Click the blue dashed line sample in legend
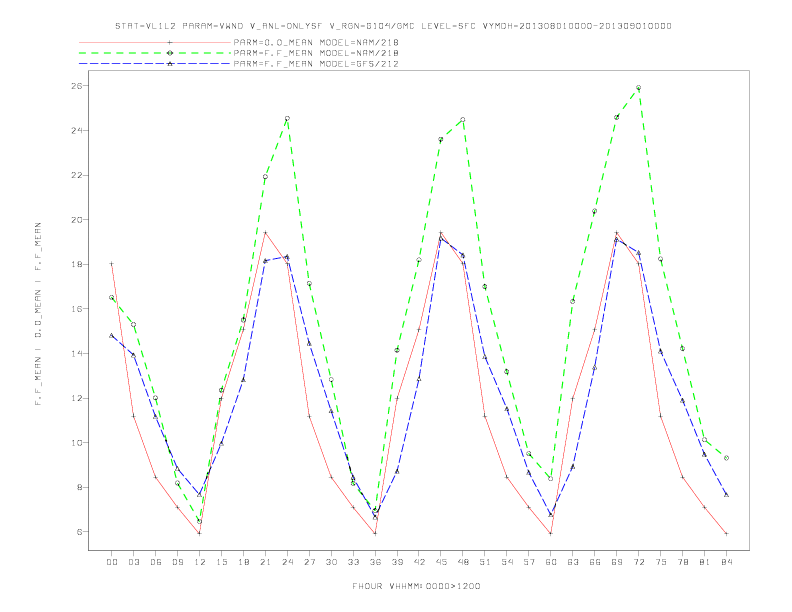Image resolution: width=792 pixels, height=612 pixels. coord(155,64)
